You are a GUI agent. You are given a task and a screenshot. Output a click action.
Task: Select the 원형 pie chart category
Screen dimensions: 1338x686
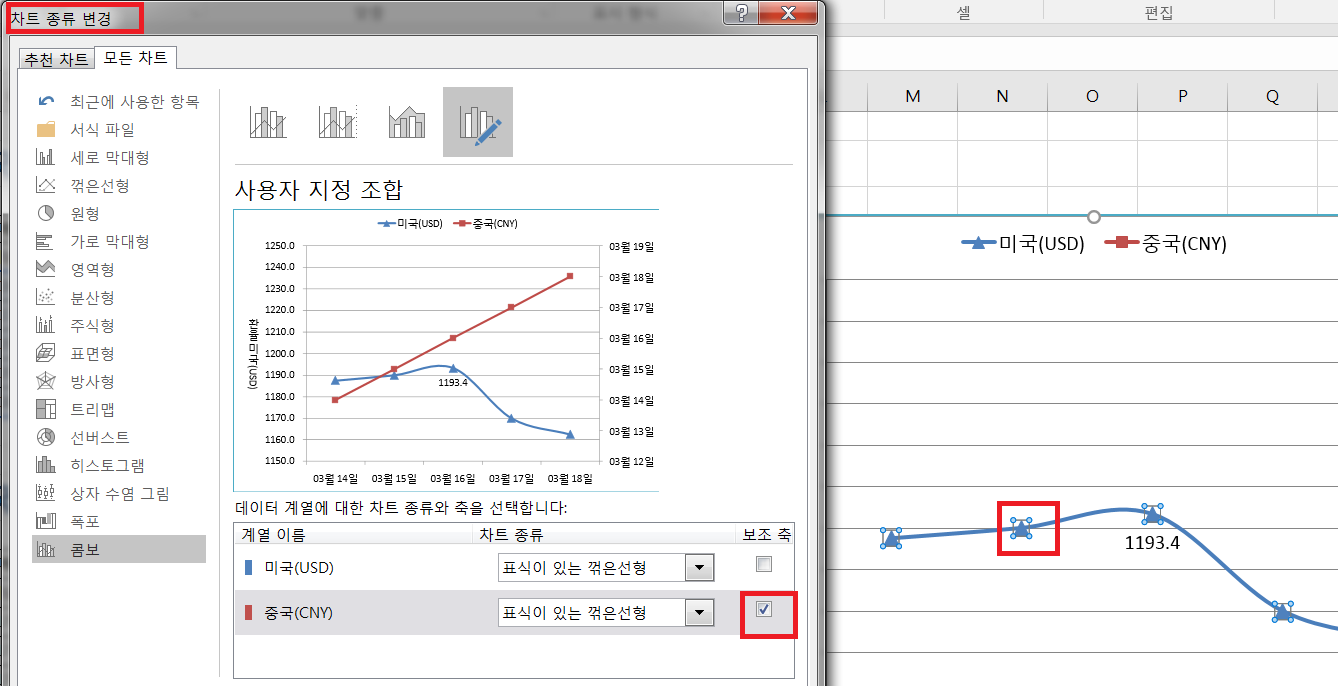tap(84, 214)
